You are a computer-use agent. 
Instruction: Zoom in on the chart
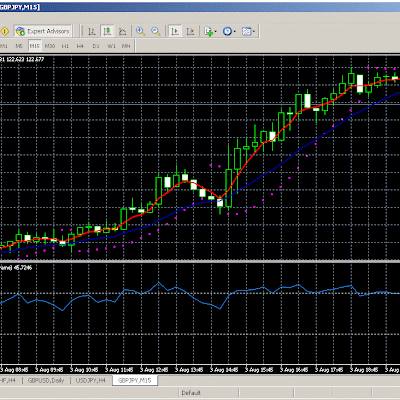(140, 31)
